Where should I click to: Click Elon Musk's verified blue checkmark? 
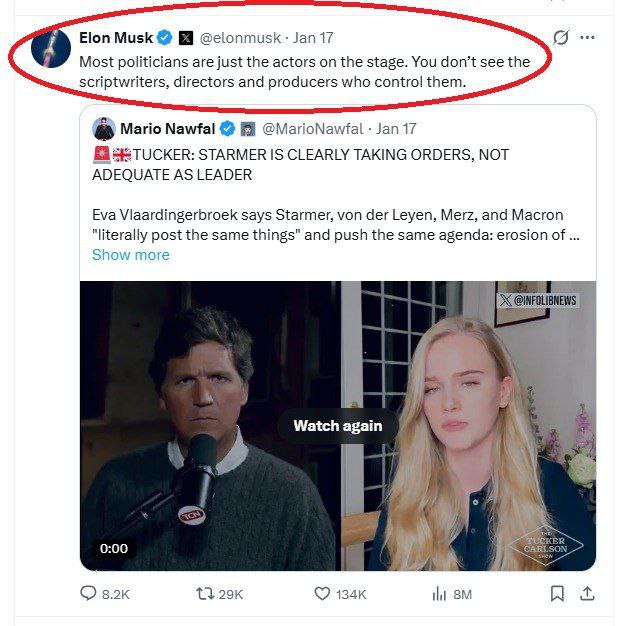coord(165,38)
